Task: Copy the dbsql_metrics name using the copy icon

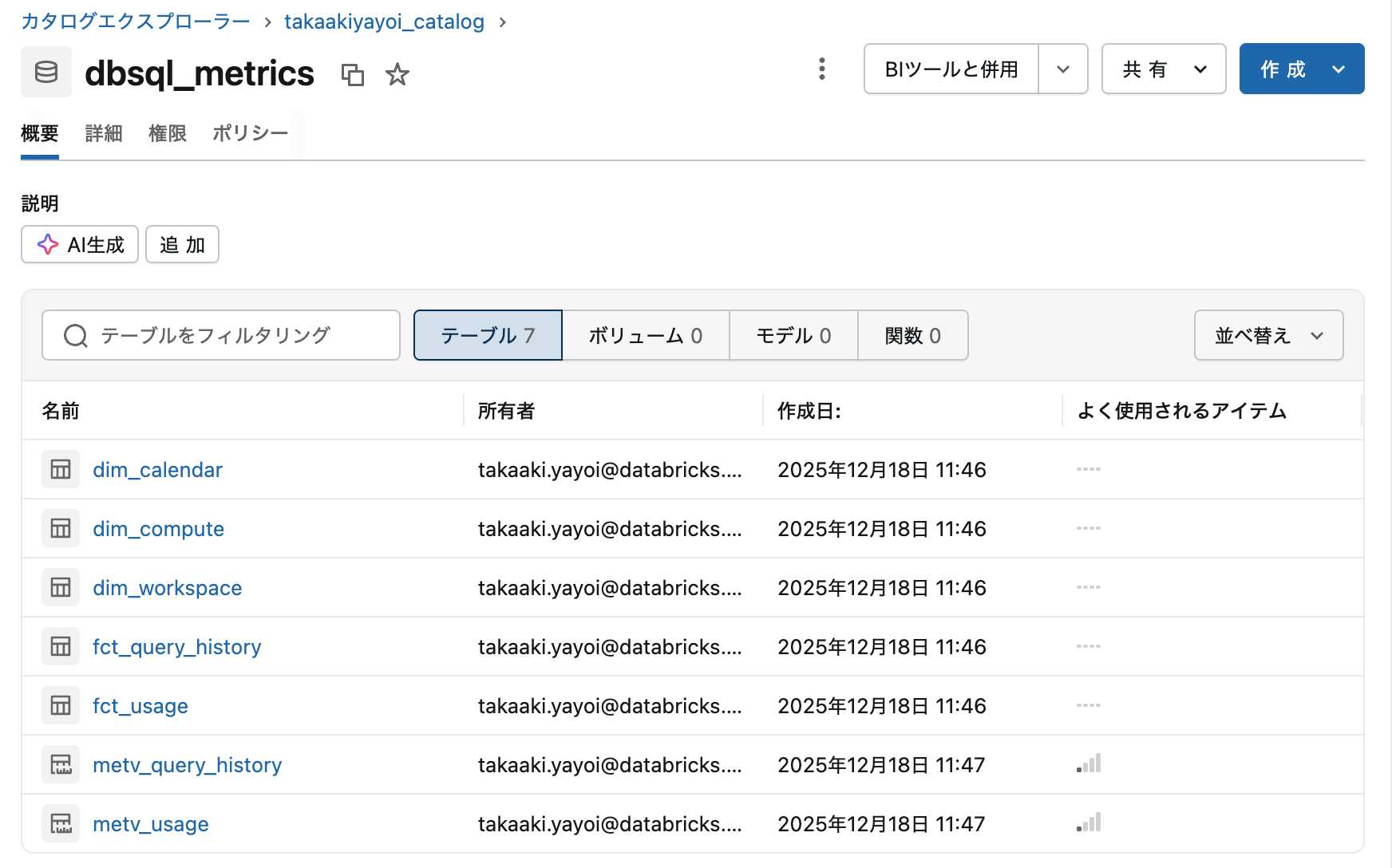Action: click(354, 74)
